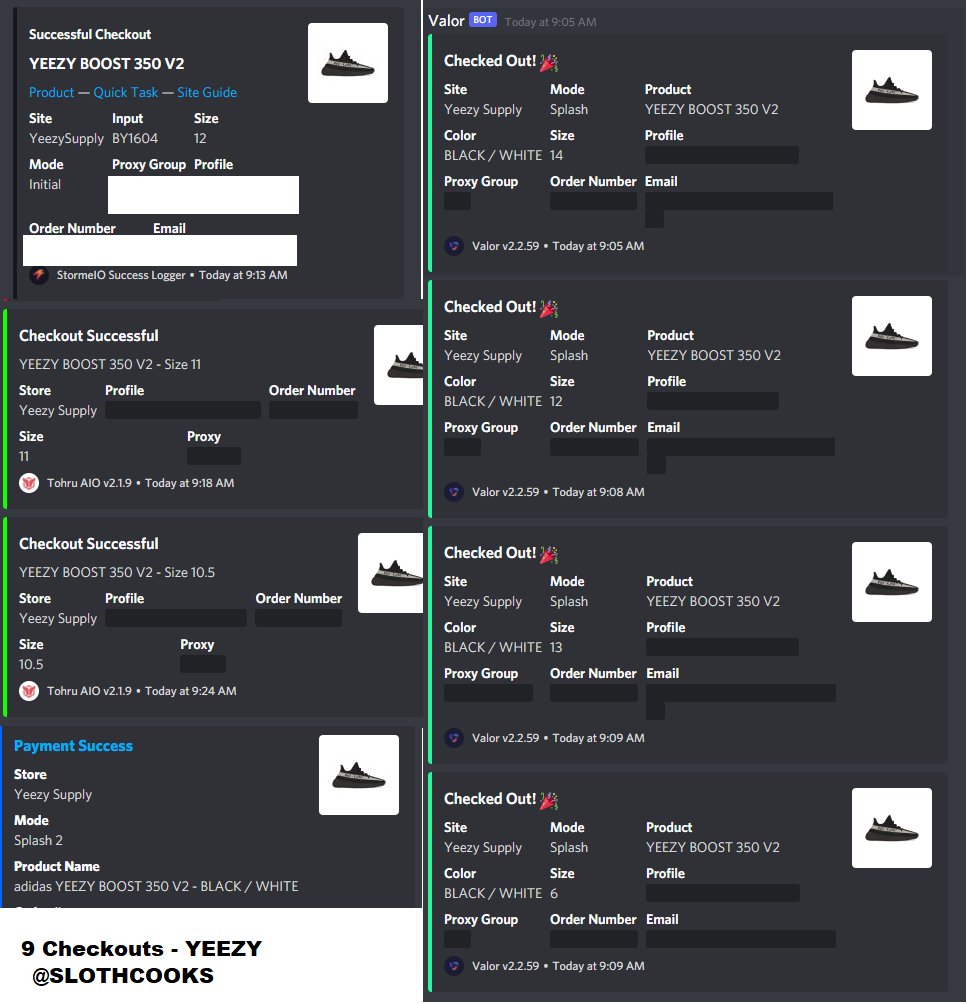Open shoe thumbnail in Valor size 12 embed
Image resolution: width=967 pixels, height=1004 pixels.
tap(891, 336)
